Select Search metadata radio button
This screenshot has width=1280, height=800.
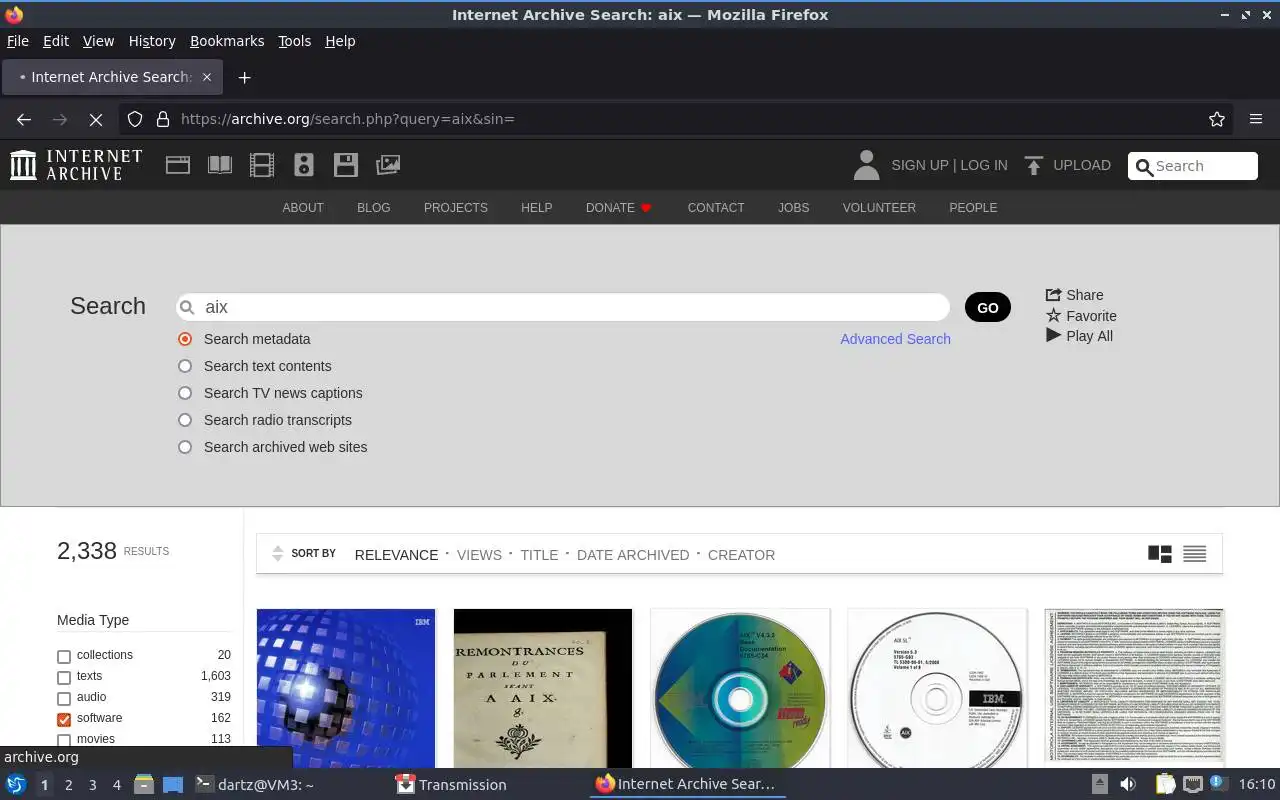pyautogui.click(x=185, y=339)
